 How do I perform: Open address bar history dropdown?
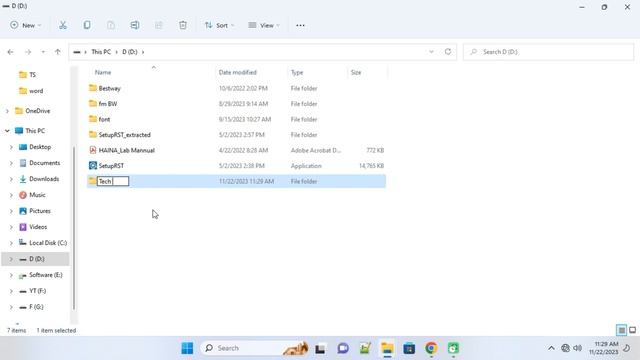pos(431,52)
